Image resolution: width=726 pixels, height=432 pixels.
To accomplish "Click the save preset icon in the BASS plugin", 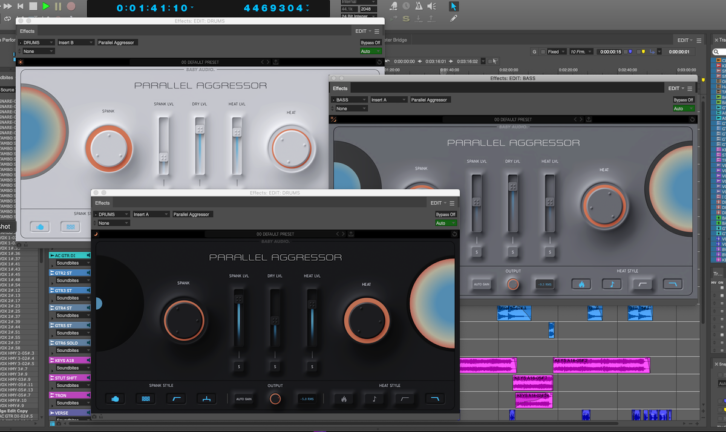I will [x=589, y=119].
